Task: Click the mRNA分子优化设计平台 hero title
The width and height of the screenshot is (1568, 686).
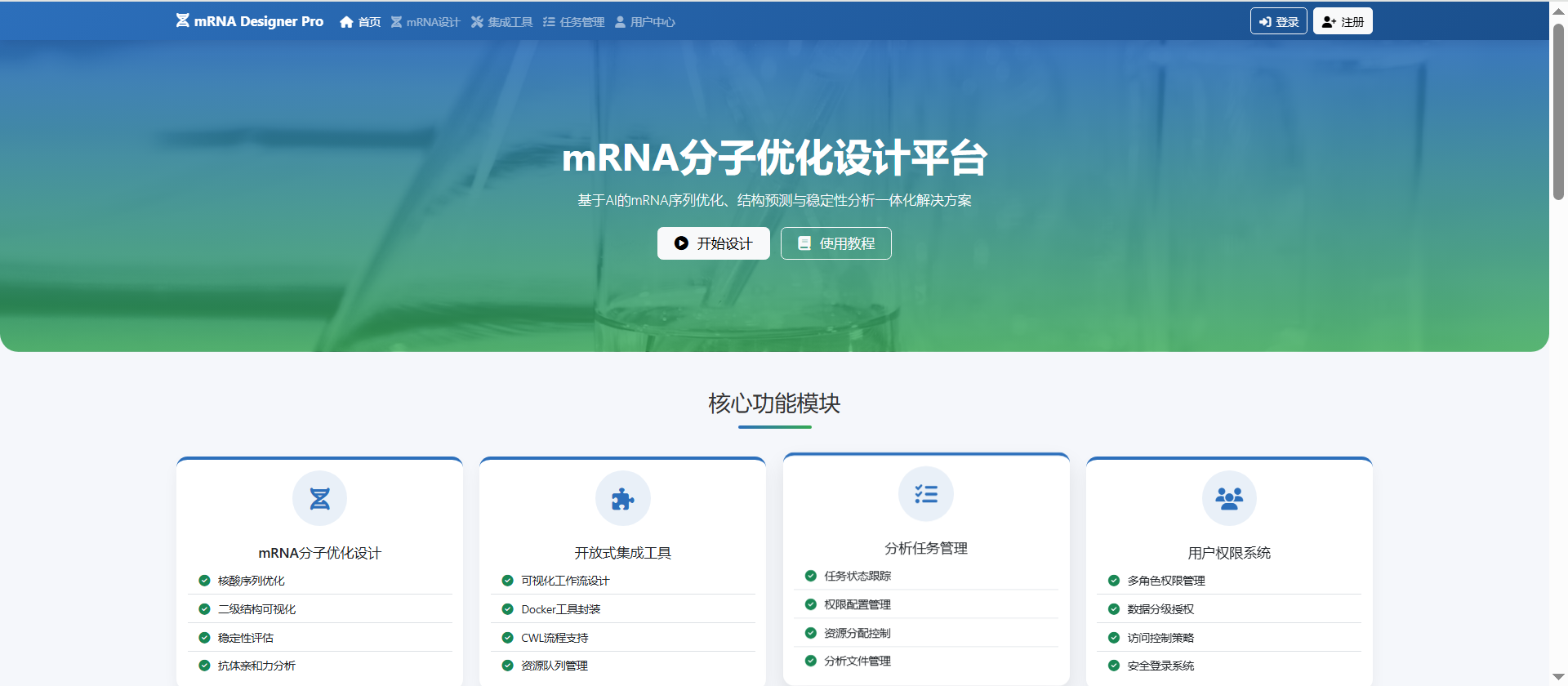Action: pos(774,158)
